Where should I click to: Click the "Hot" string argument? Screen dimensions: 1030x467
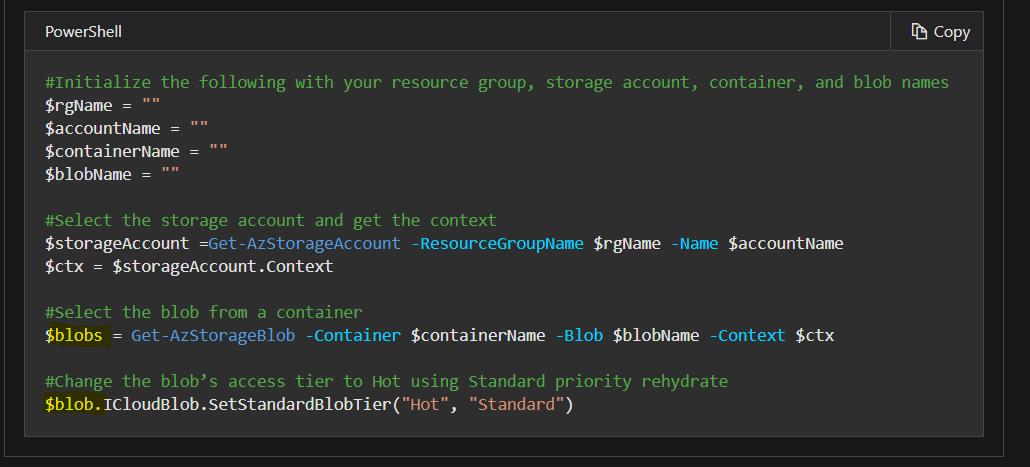click(x=426, y=405)
